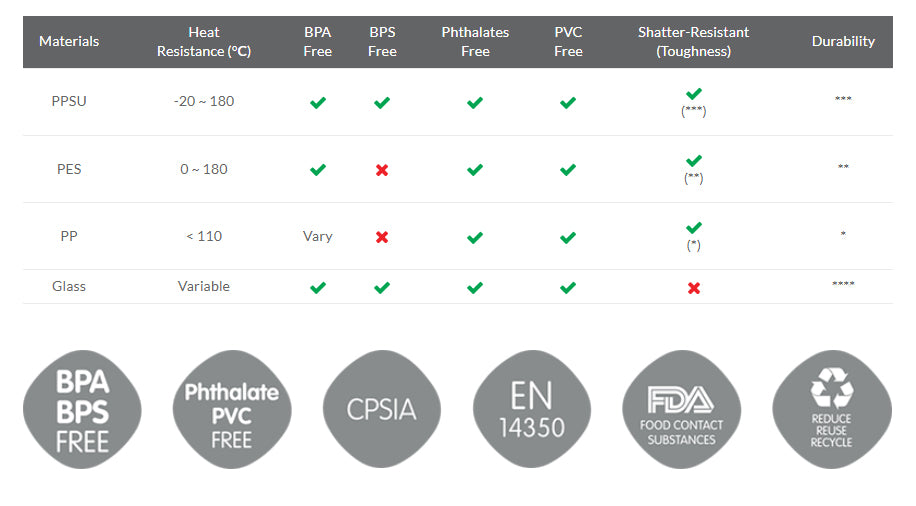The image size is (916, 506).
Task: Click the Glass material row label
Action: point(69,286)
